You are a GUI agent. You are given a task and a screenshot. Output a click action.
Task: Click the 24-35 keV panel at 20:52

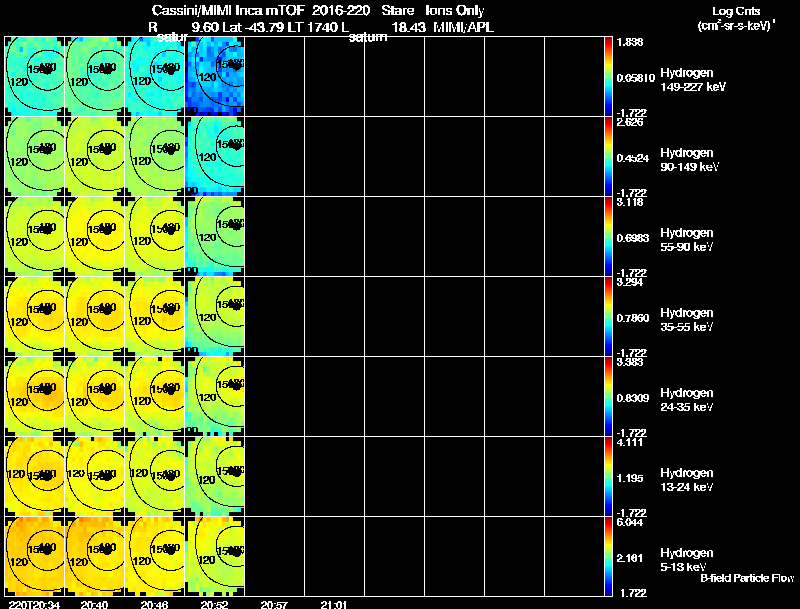(215, 396)
